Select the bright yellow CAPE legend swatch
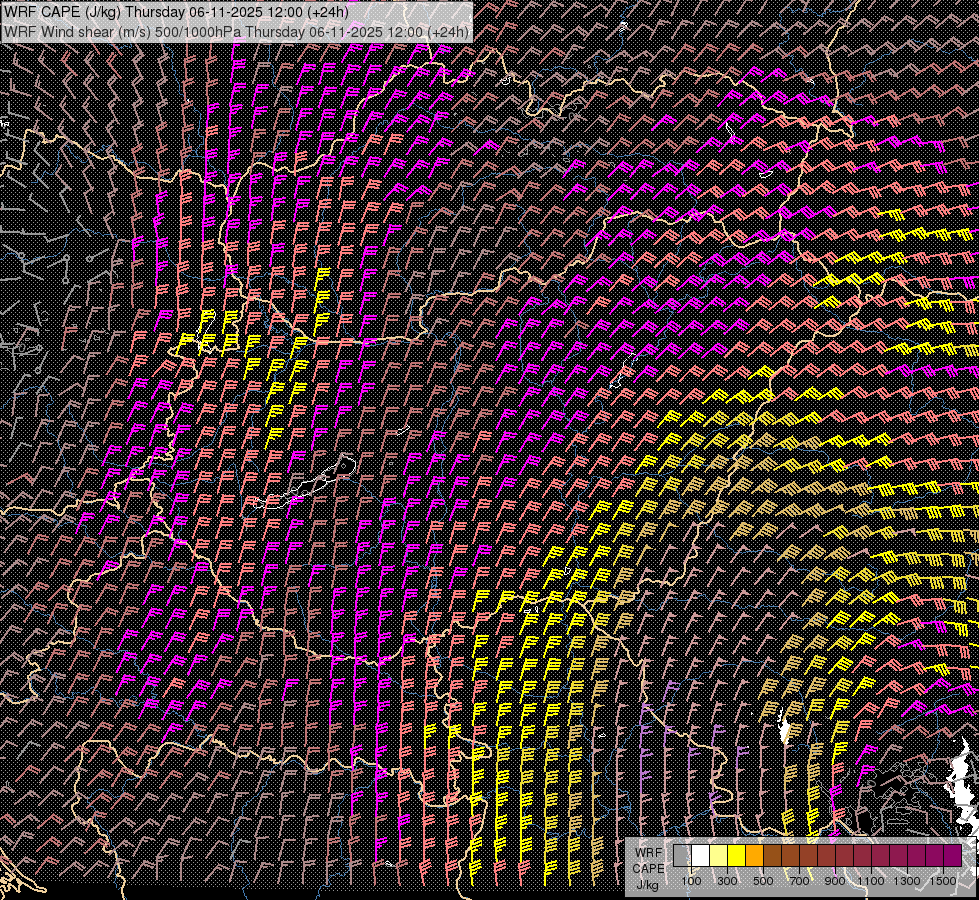Screen dimensions: 979x900 pos(736,856)
